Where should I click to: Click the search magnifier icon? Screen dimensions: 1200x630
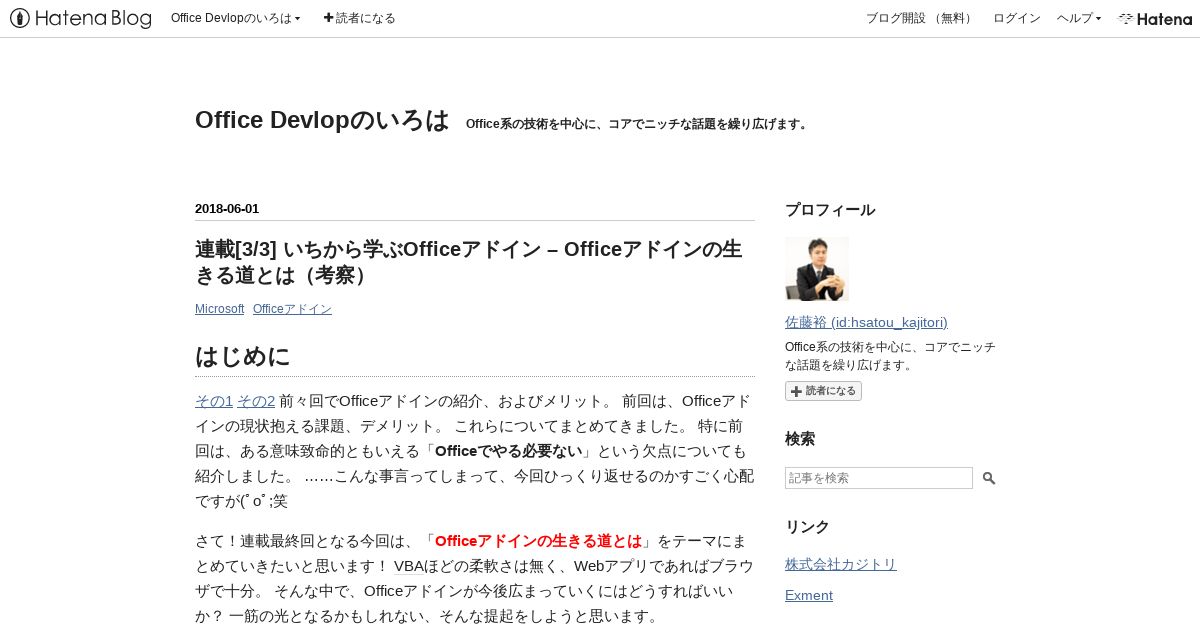989,478
